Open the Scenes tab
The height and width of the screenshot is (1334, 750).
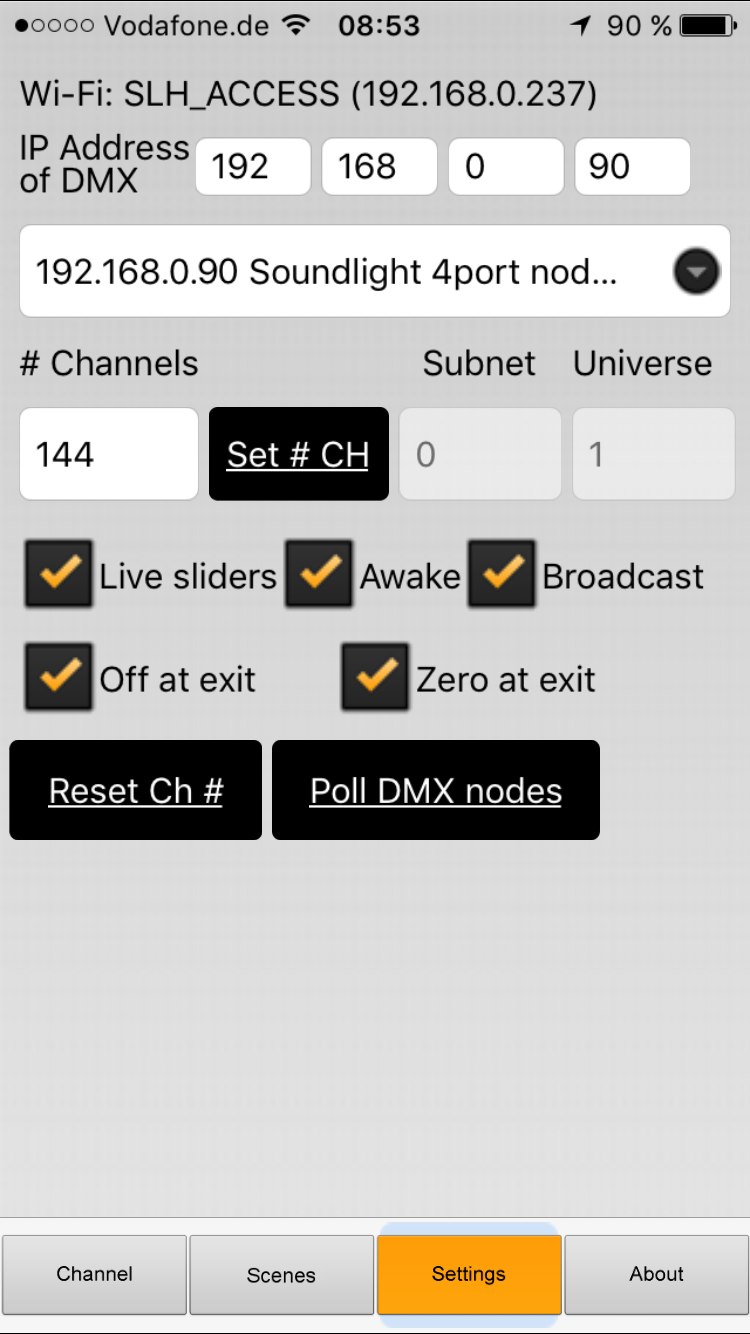coord(281,1274)
